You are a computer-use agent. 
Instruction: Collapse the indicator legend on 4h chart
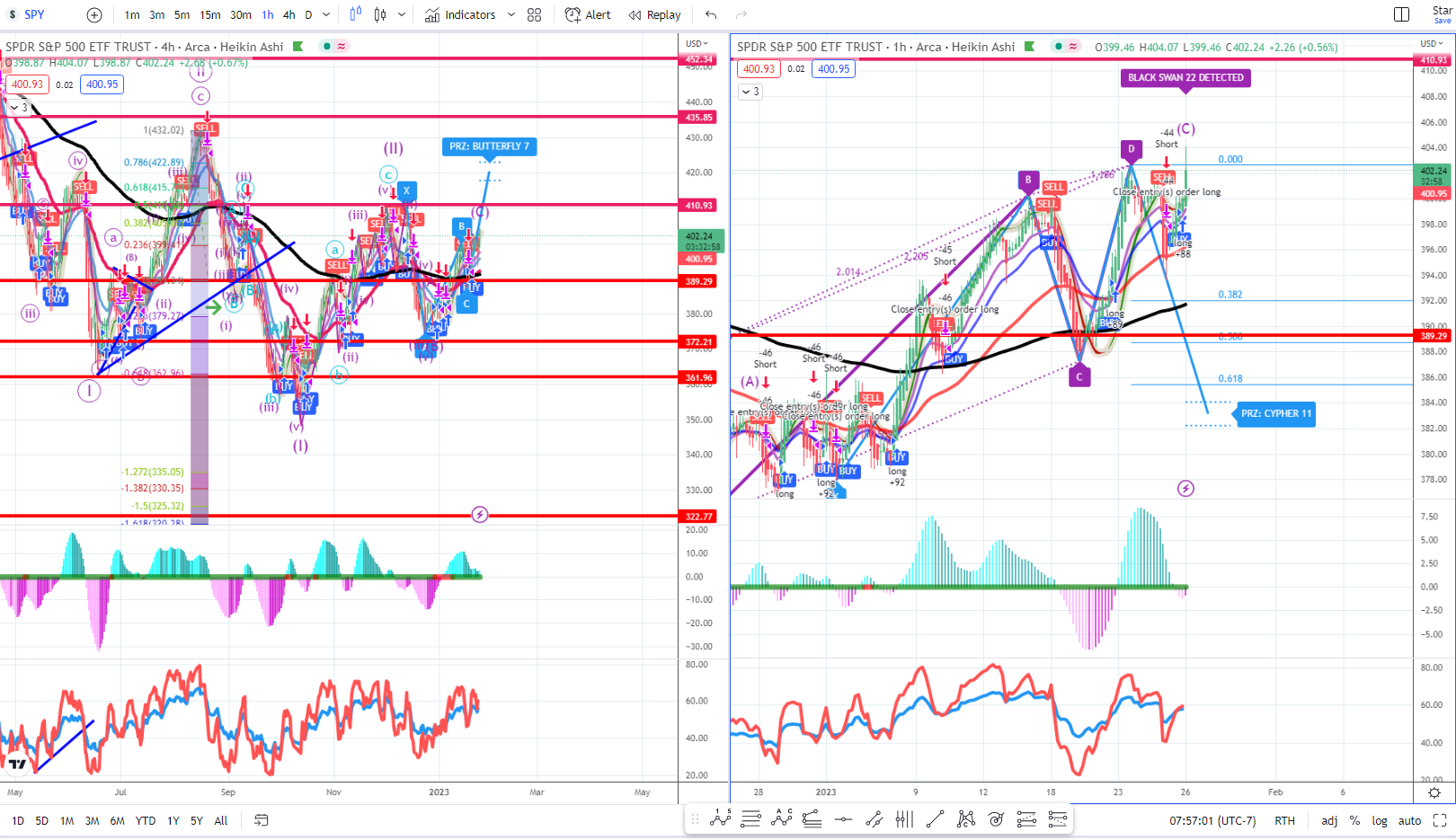pos(19,108)
